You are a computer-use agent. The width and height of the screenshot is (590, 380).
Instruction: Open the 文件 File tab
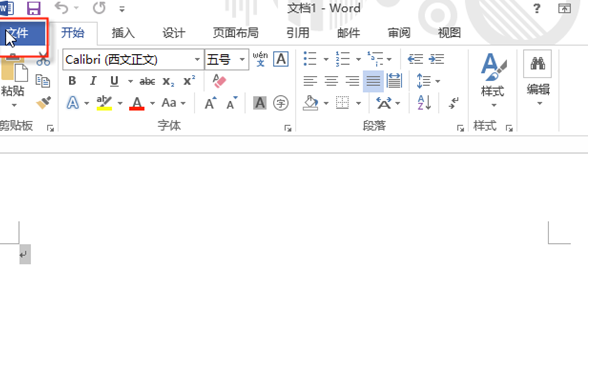click(x=23, y=33)
